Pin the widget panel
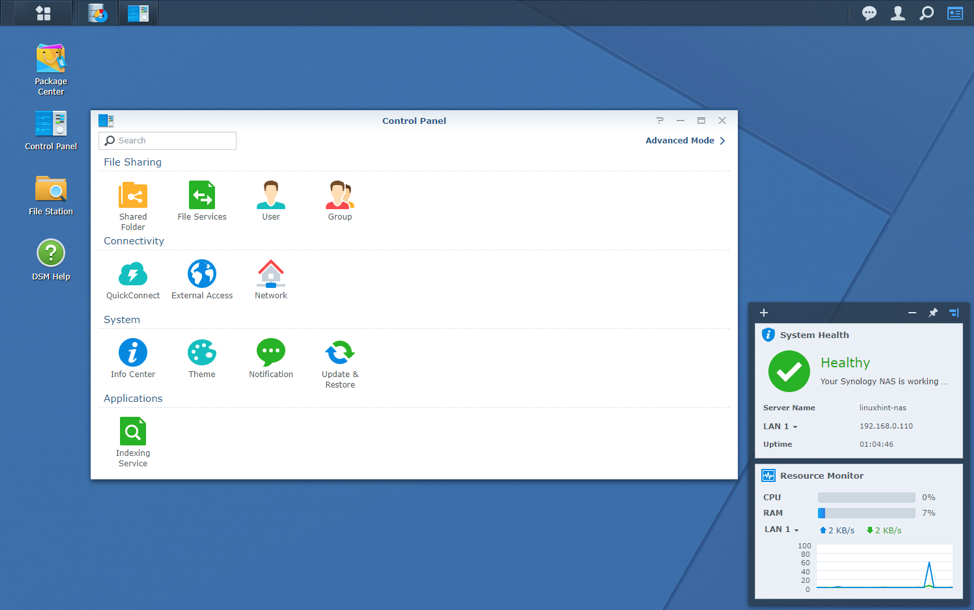The image size is (974, 610). point(933,312)
